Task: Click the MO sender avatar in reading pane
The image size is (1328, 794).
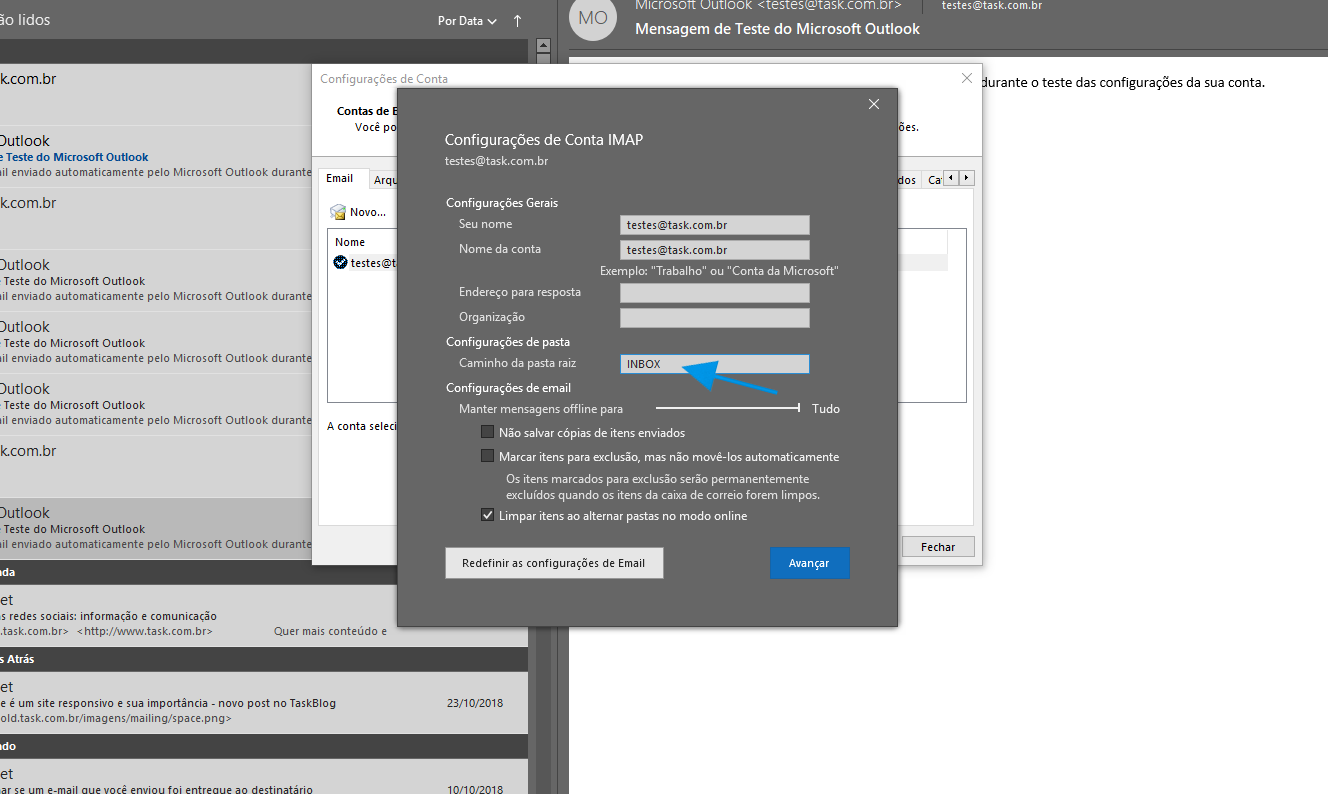Action: pyautogui.click(x=592, y=19)
